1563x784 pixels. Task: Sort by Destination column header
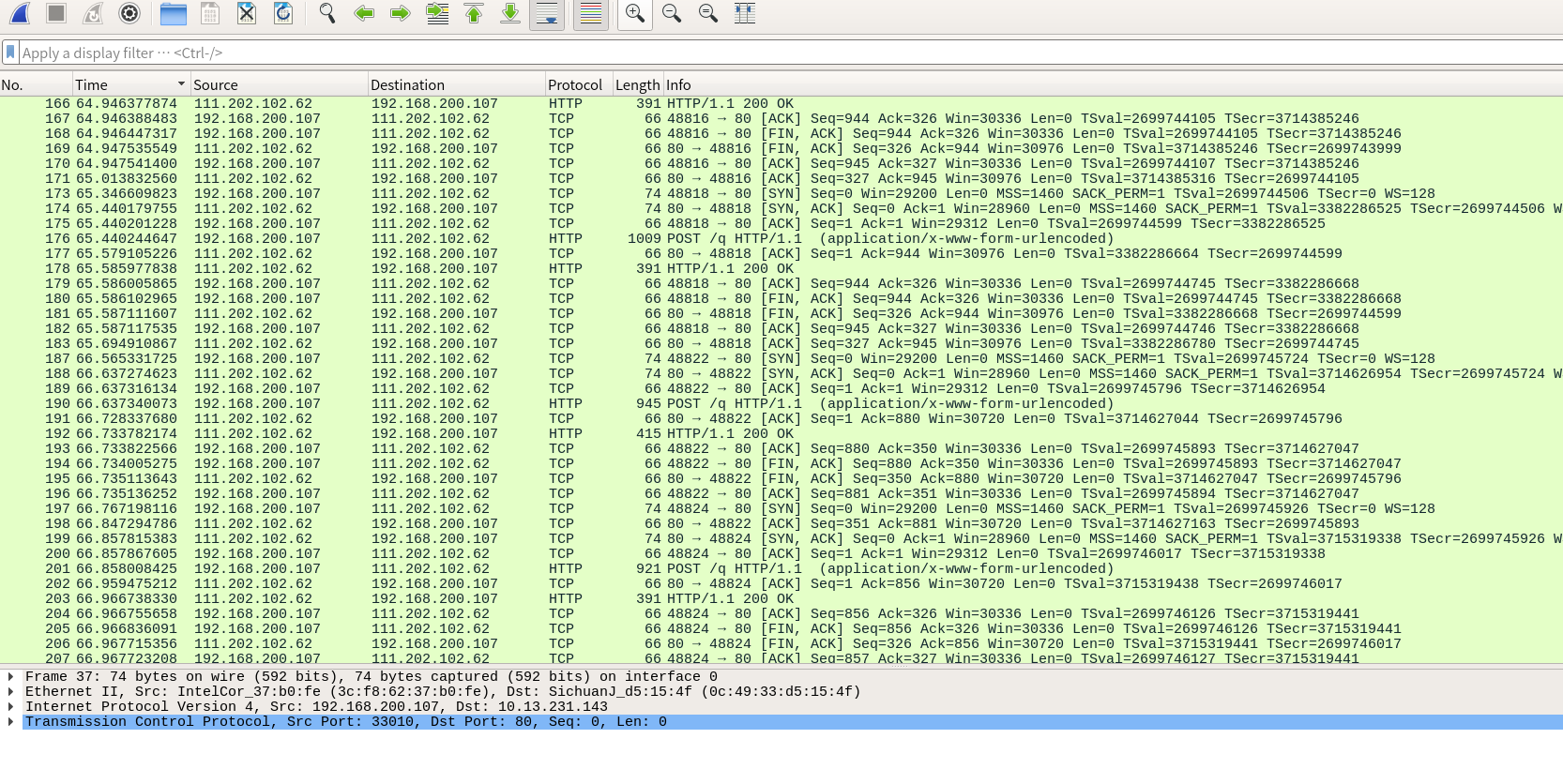tap(456, 84)
